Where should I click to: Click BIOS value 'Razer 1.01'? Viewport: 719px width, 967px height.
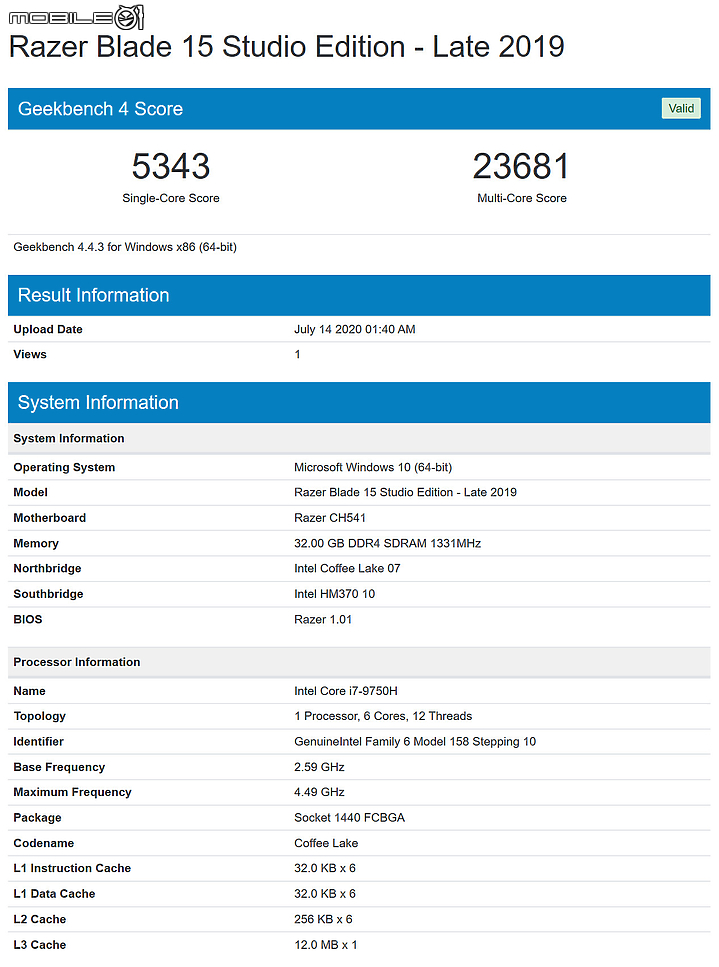[x=323, y=619]
